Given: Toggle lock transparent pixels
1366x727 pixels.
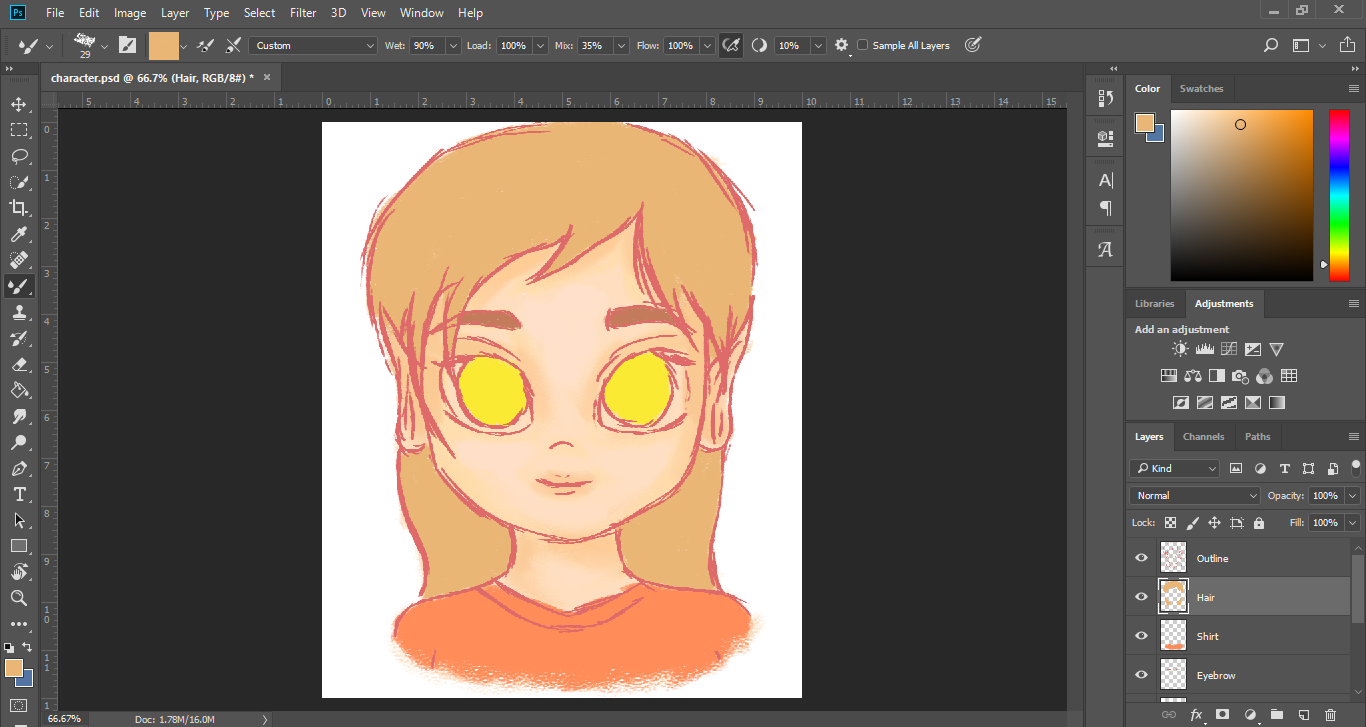Looking at the screenshot, I should tap(1170, 523).
